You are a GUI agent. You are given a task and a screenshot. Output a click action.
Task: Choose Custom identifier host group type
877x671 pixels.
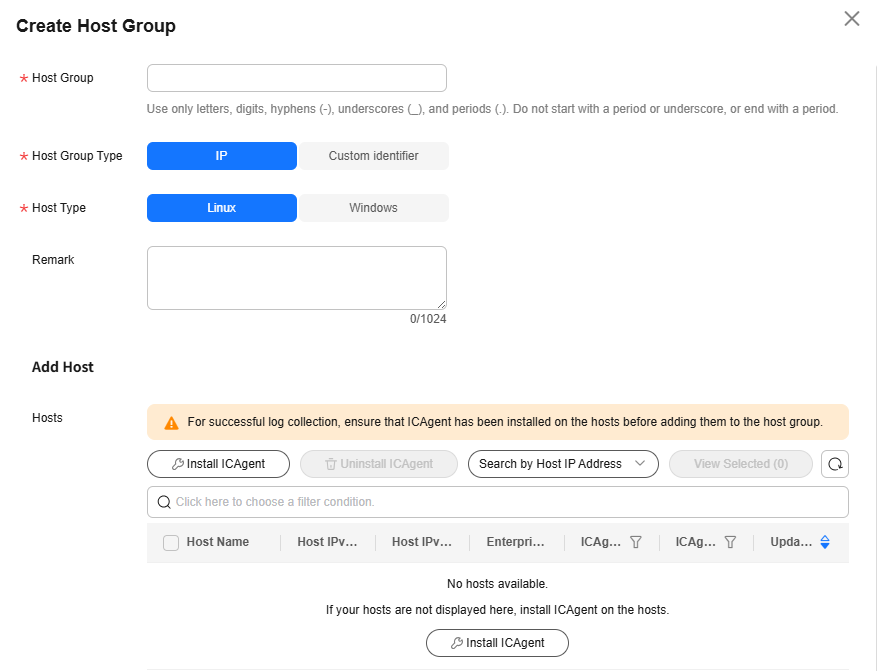coord(374,156)
